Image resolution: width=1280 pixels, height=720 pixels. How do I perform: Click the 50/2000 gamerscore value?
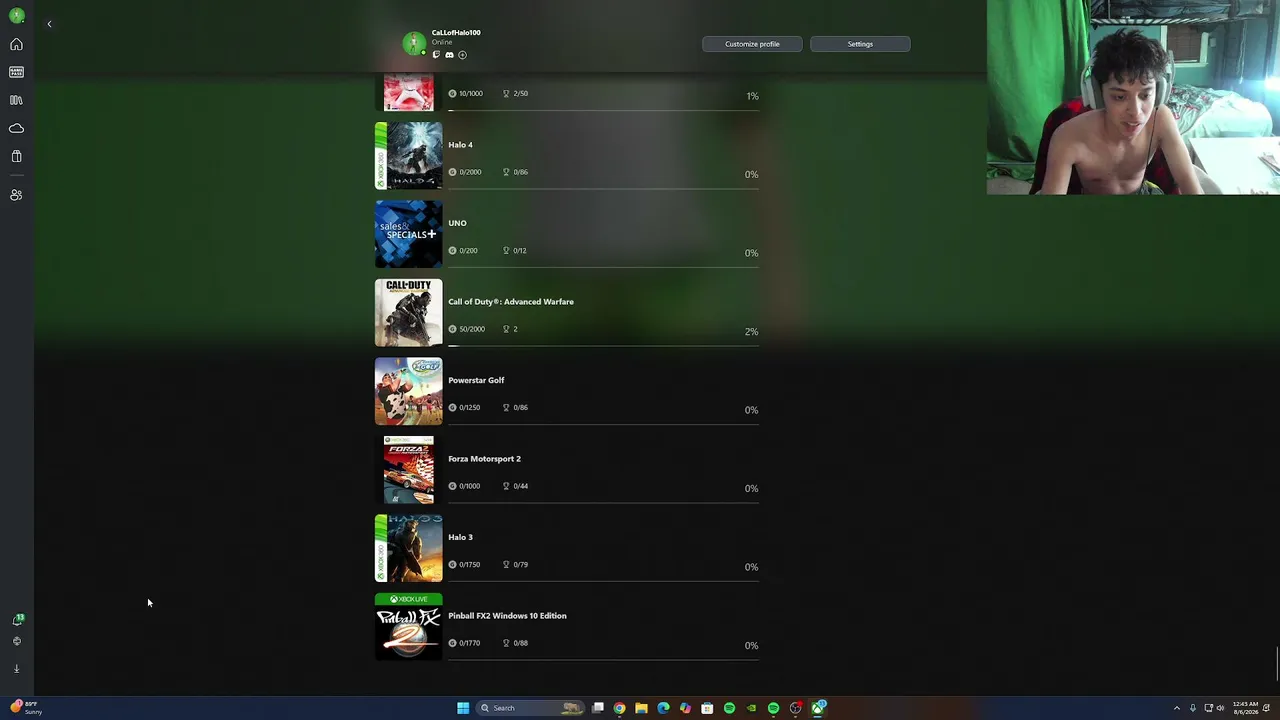click(471, 329)
